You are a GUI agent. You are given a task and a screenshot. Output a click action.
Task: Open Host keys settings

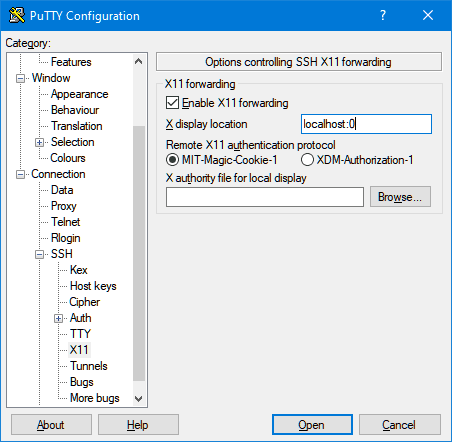(x=93, y=286)
